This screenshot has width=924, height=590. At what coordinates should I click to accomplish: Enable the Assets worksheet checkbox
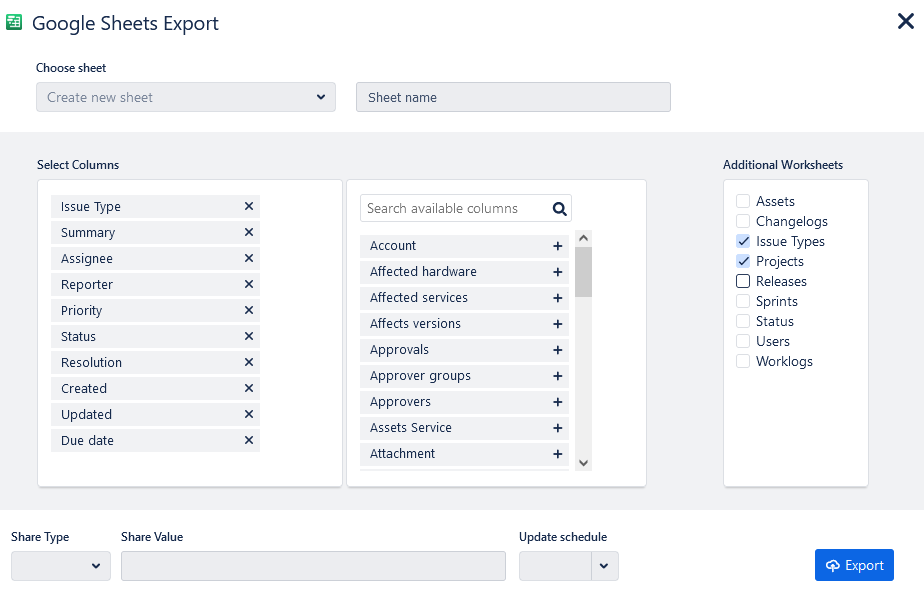(743, 202)
